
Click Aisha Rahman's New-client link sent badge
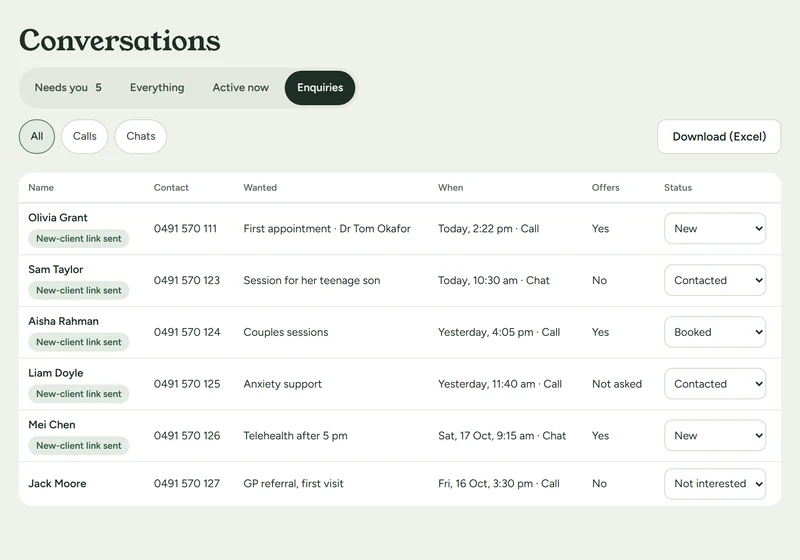(79, 342)
